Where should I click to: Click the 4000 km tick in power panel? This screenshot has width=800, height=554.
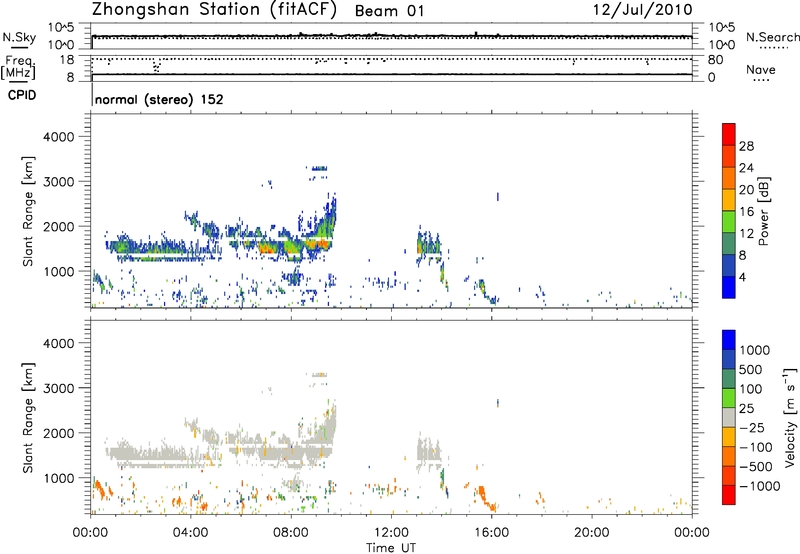58,137
